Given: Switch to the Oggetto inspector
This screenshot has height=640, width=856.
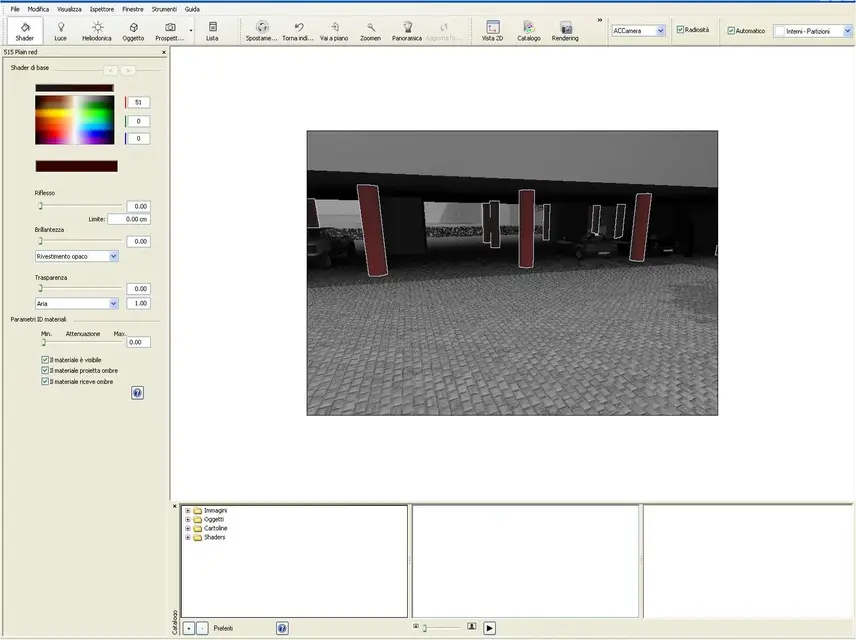Looking at the screenshot, I should [133, 31].
